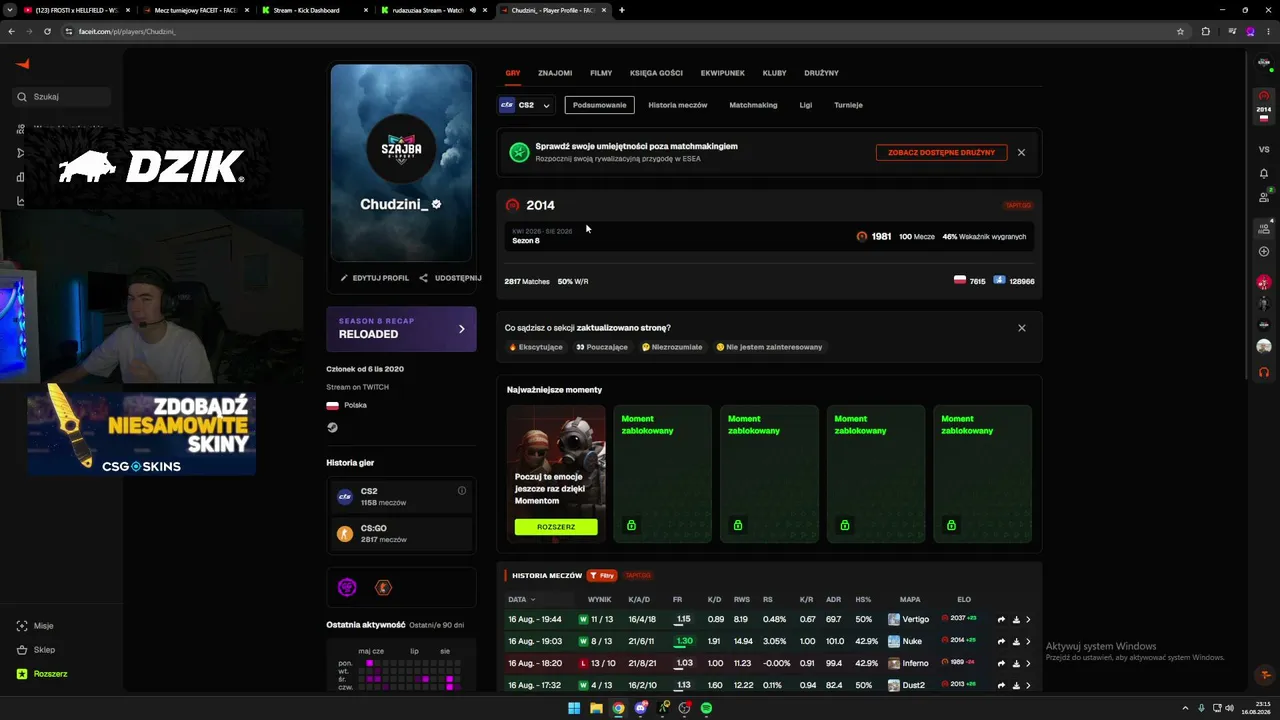The image size is (1280, 720).
Task: Click the CS2 info icon in Historia gier
Action: (x=462, y=490)
